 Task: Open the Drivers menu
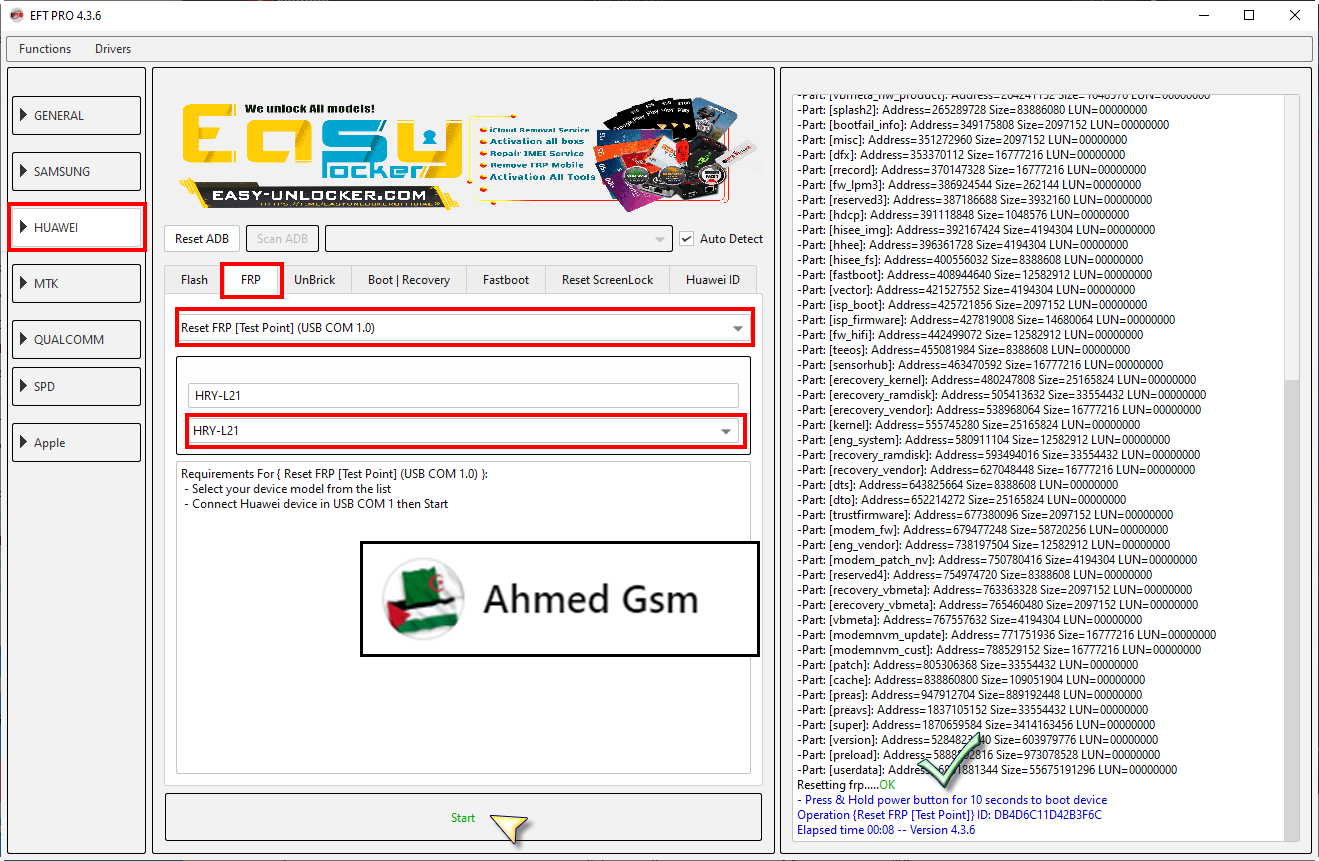pyautogui.click(x=113, y=48)
